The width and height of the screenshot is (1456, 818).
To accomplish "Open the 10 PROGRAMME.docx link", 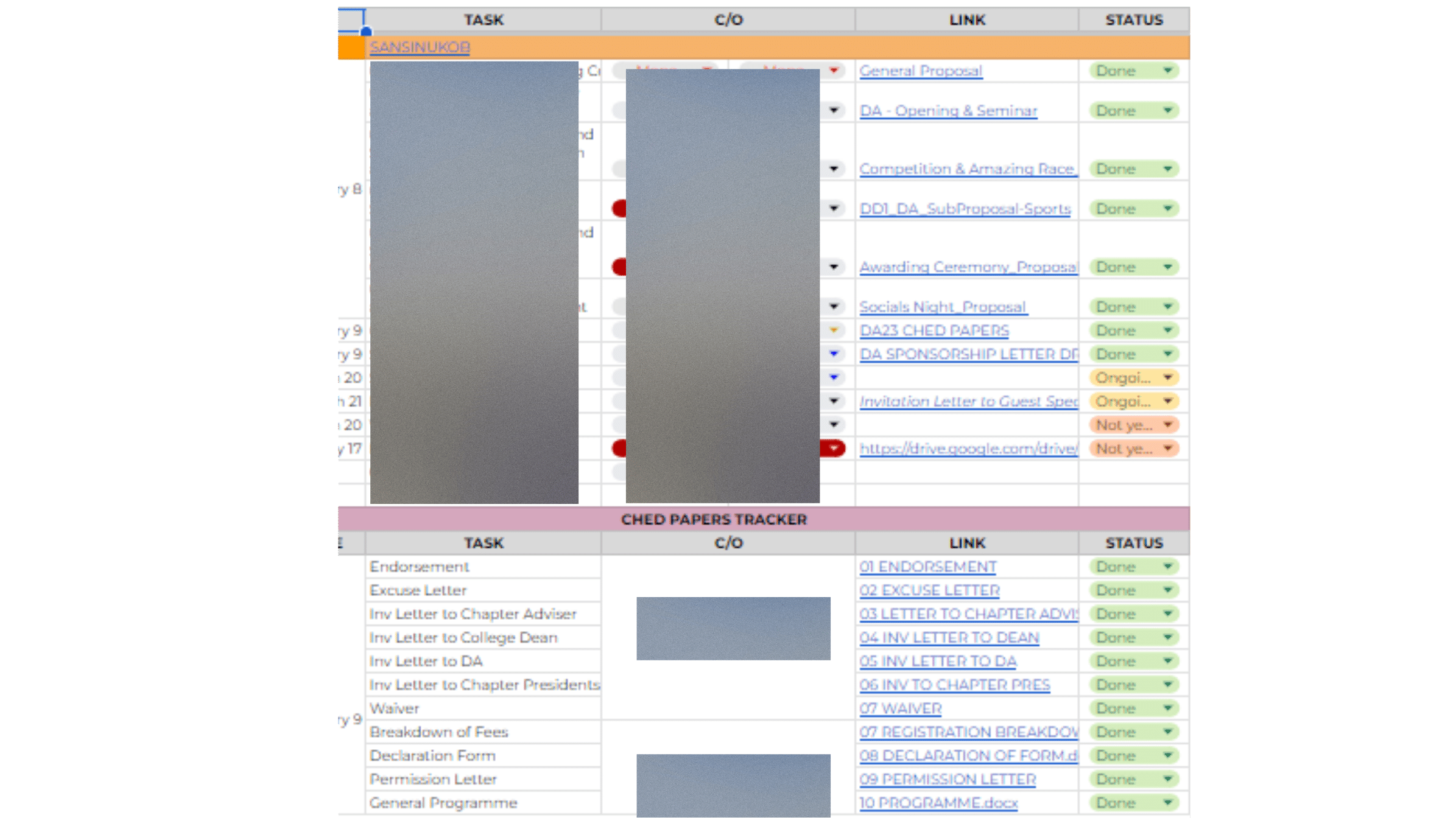I will tap(938, 803).
